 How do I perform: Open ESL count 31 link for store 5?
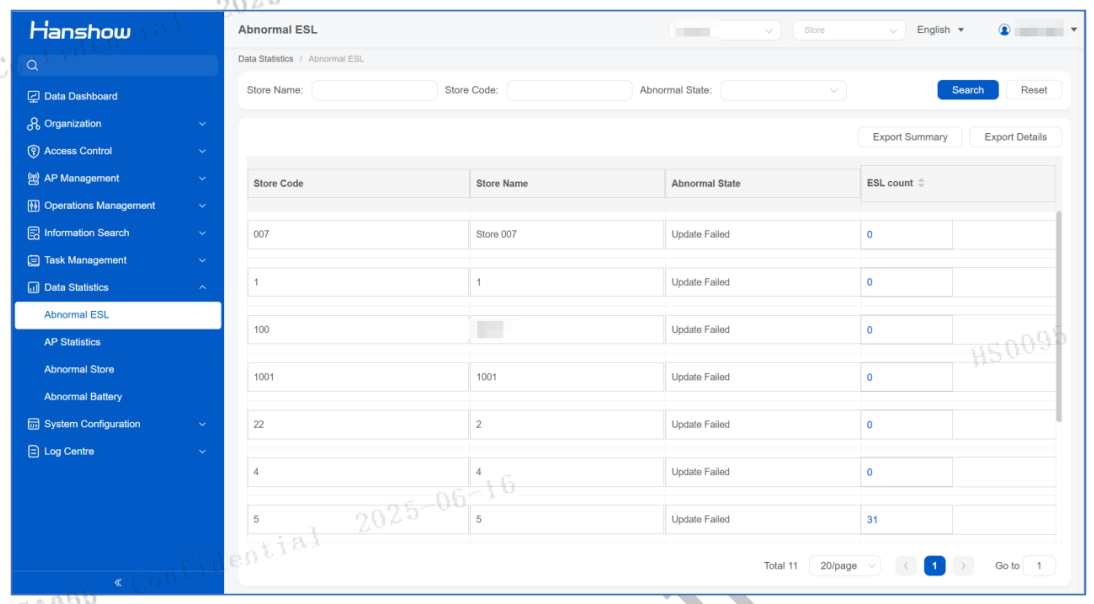872,520
